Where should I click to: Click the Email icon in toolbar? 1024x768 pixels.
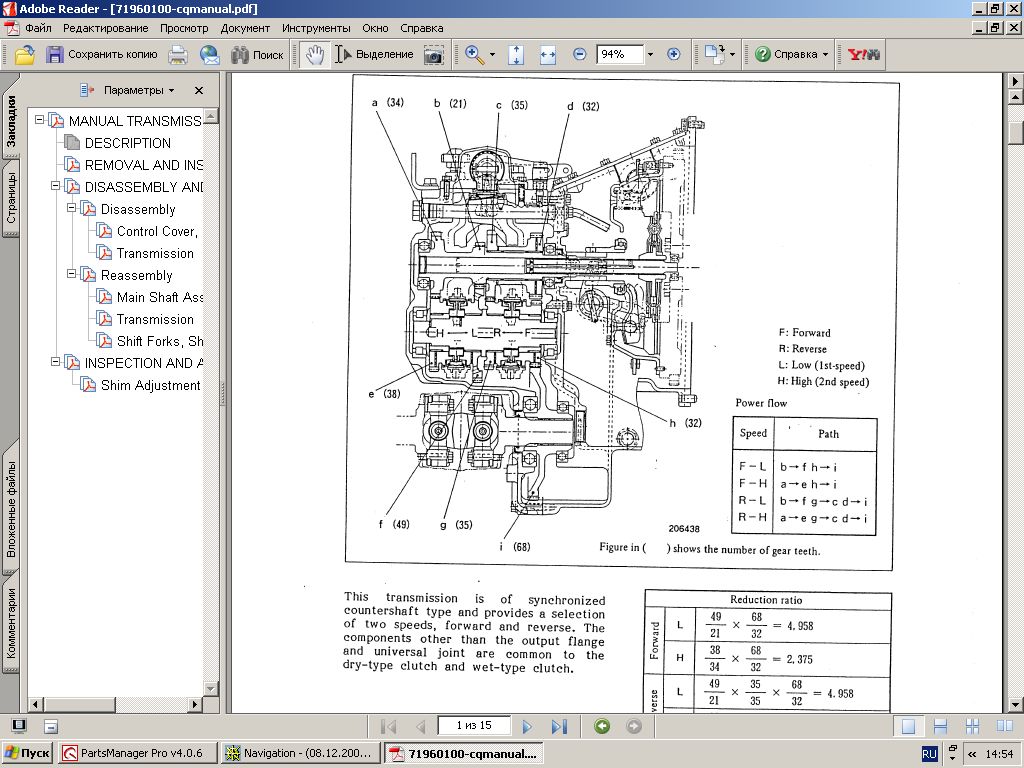point(209,55)
